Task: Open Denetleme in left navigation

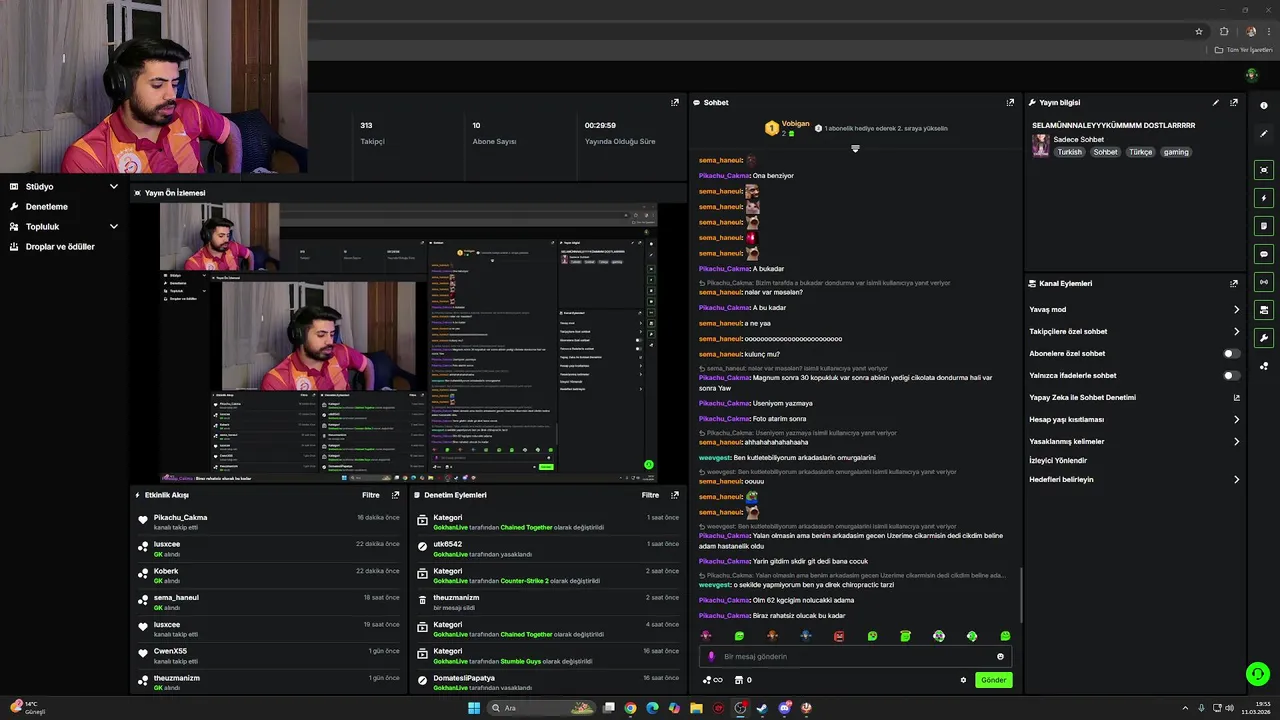Action: tap(47, 207)
